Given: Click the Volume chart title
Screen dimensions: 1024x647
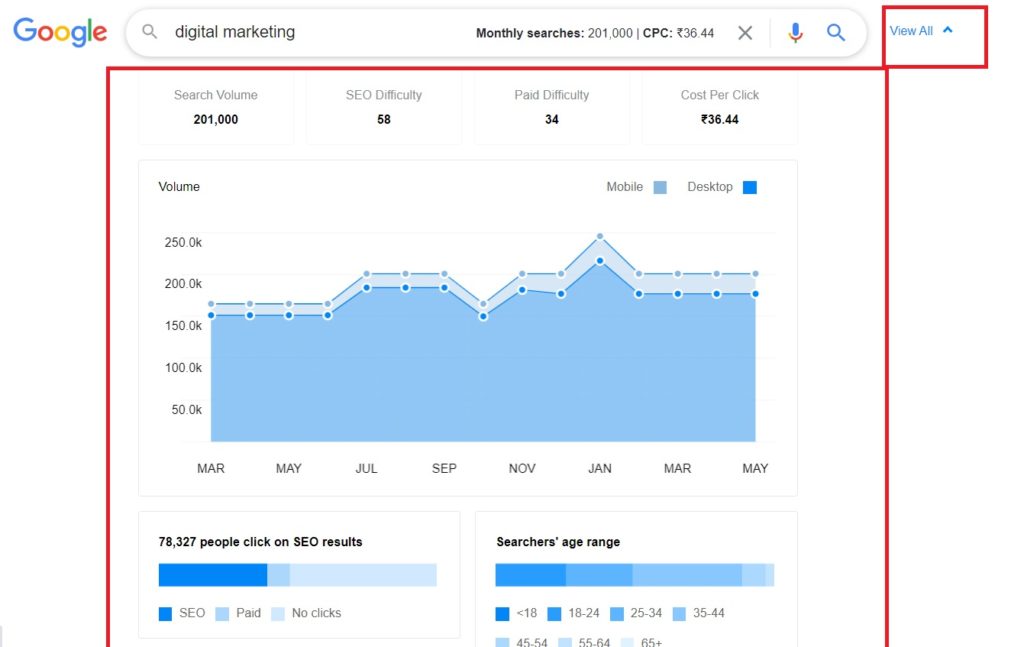Looking at the screenshot, I should point(179,187).
